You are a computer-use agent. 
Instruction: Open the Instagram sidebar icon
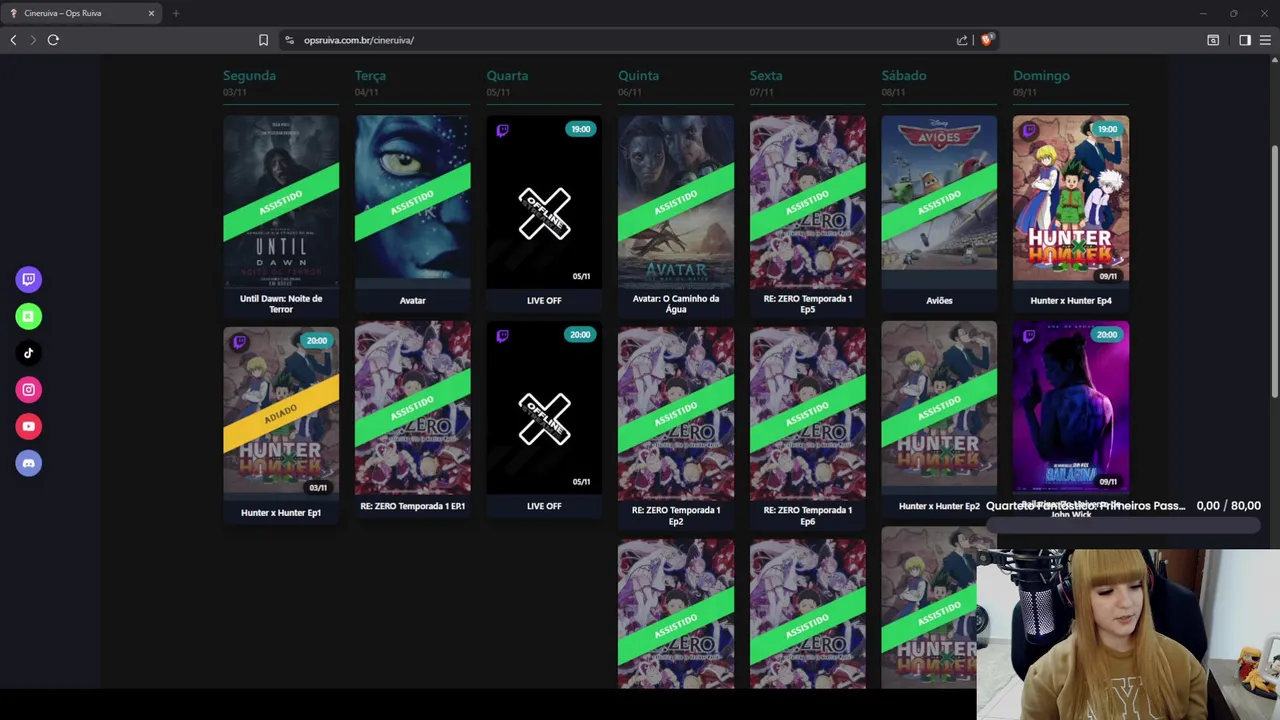pyautogui.click(x=28, y=390)
